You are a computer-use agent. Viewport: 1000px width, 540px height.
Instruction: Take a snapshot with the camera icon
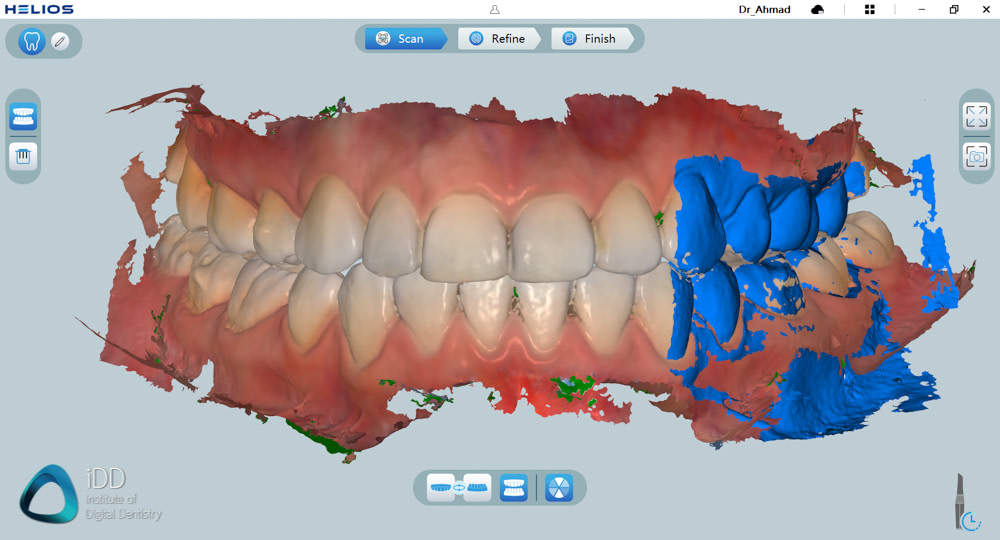tap(976, 156)
